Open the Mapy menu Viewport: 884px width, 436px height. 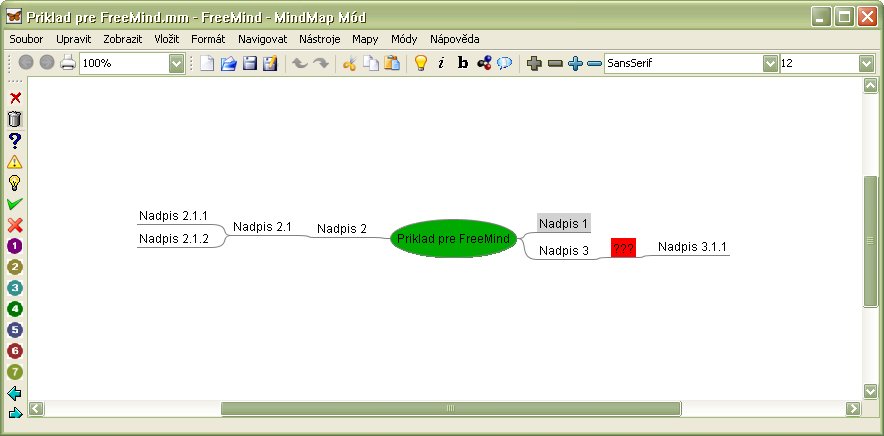(365, 39)
